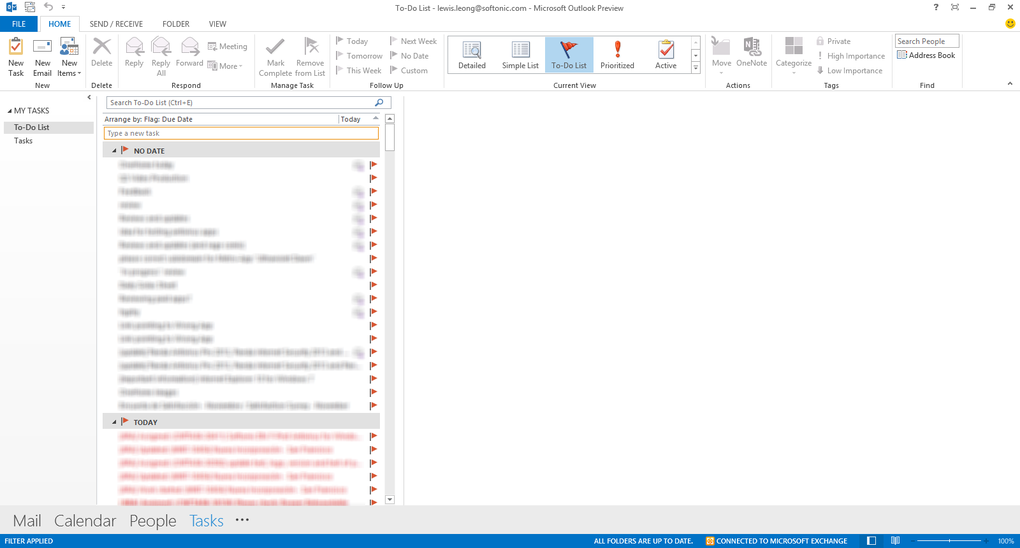The height and width of the screenshot is (548, 1020).
Task: Open the VIEW ribbon tab
Action: (217, 24)
